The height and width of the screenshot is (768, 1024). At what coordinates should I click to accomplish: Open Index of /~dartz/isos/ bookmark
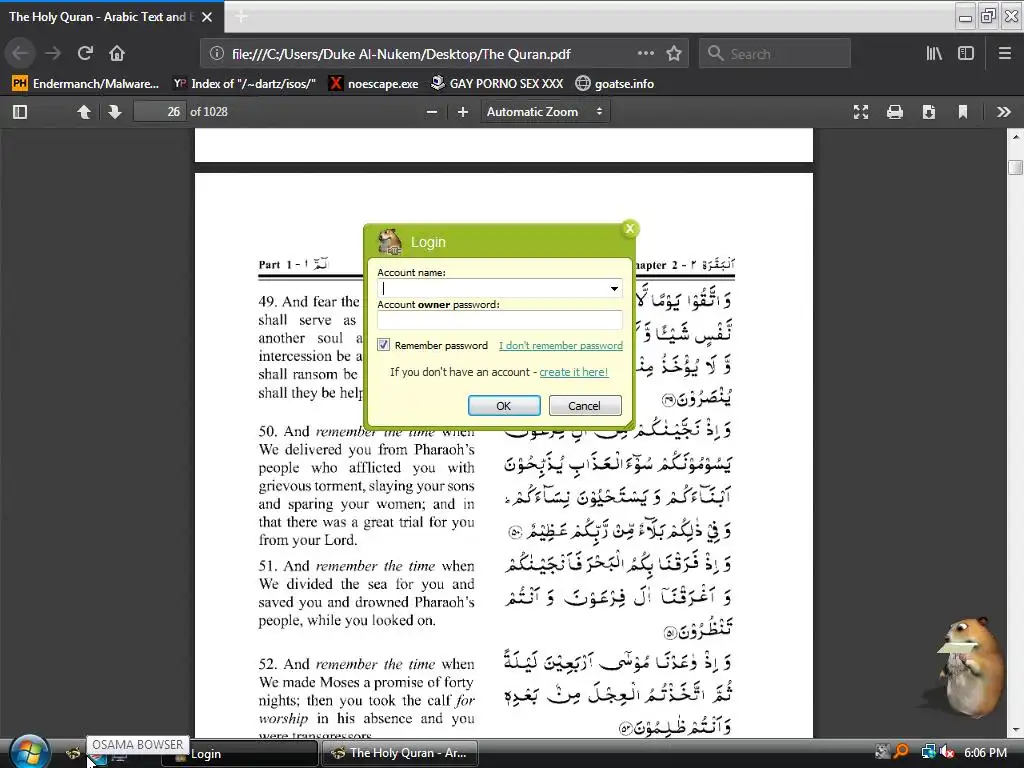coord(244,84)
